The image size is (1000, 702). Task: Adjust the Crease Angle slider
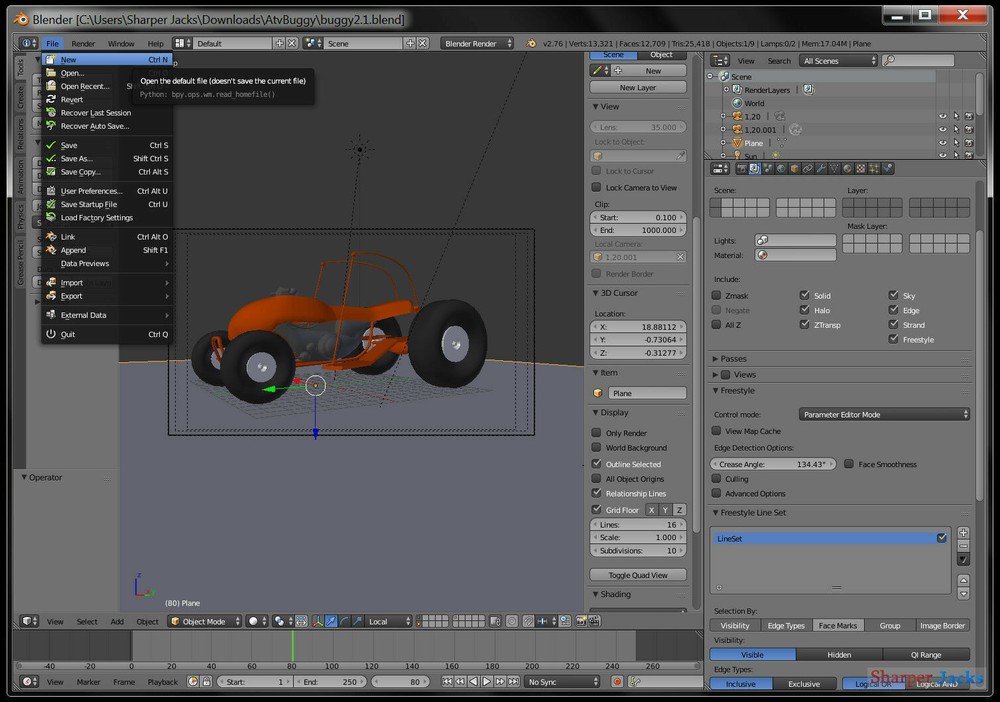pos(773,464)
